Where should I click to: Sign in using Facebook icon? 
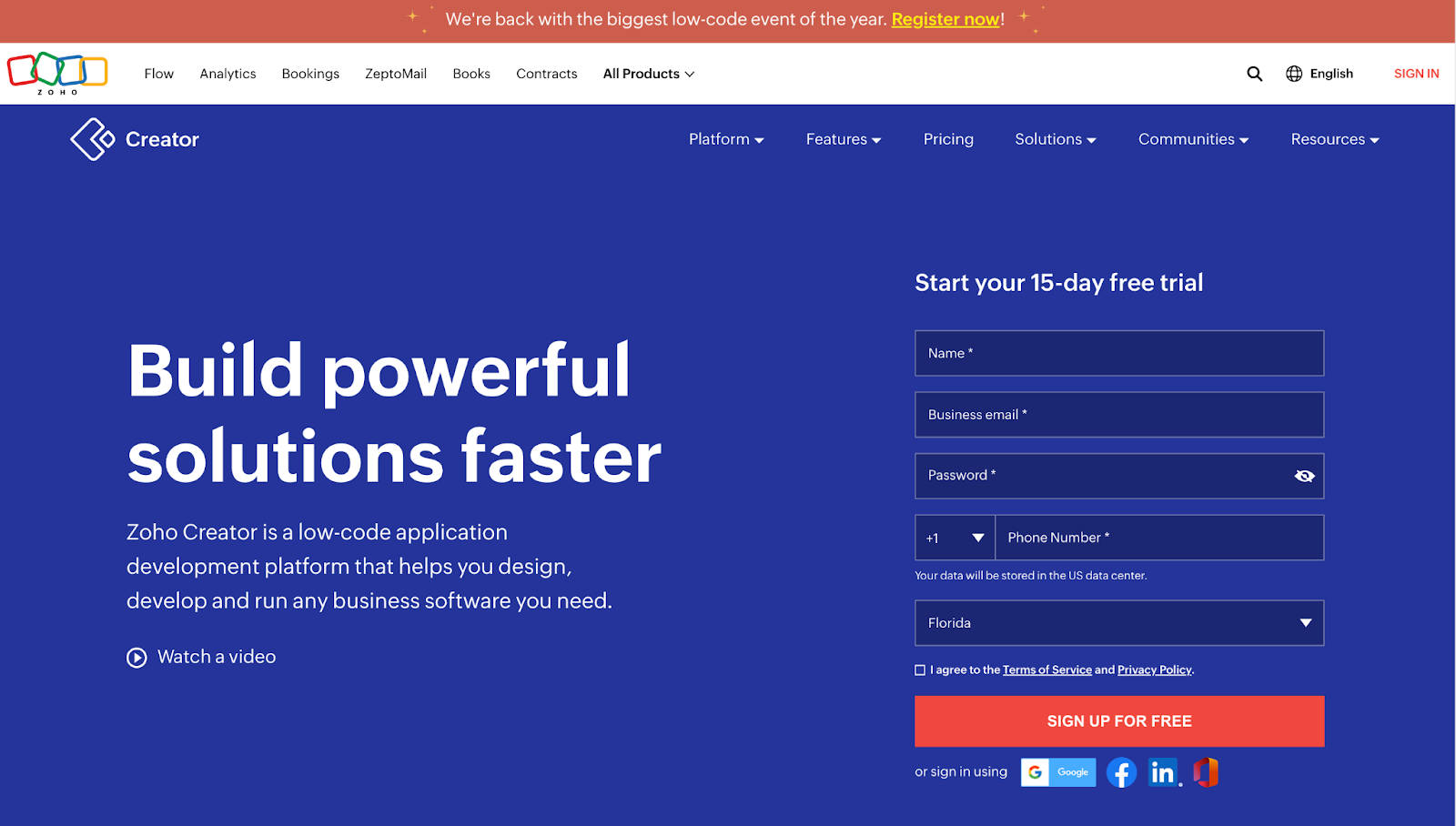1121,772
